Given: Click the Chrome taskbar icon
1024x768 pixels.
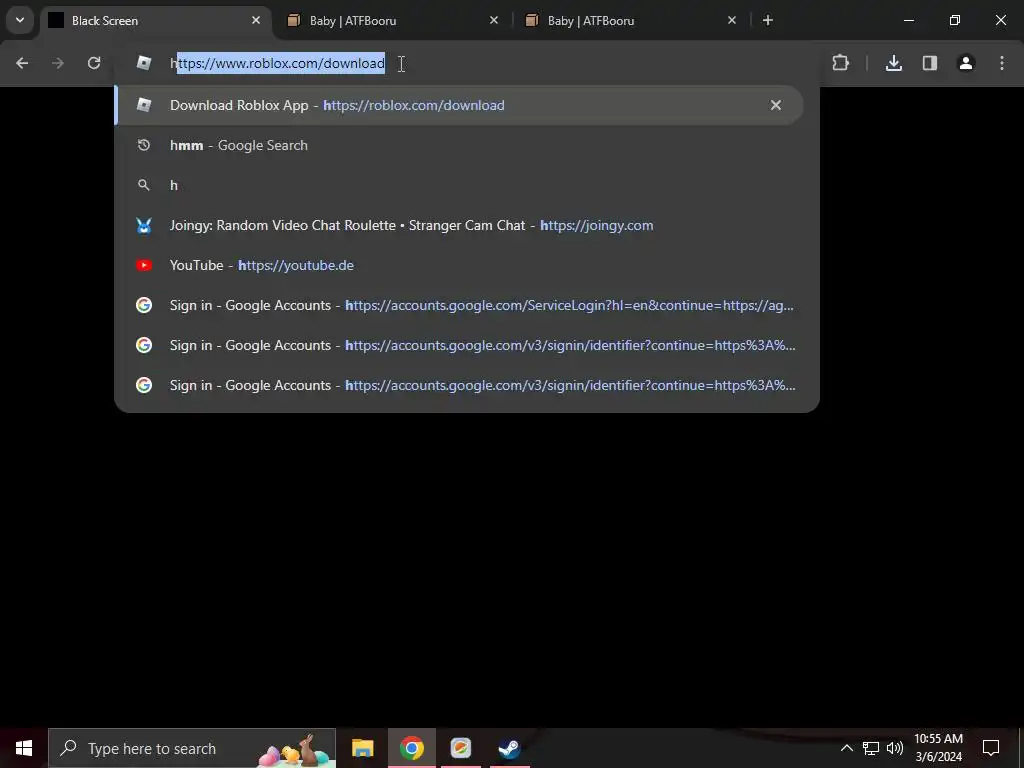Looking at the screenshot, I should pos(411,748).
